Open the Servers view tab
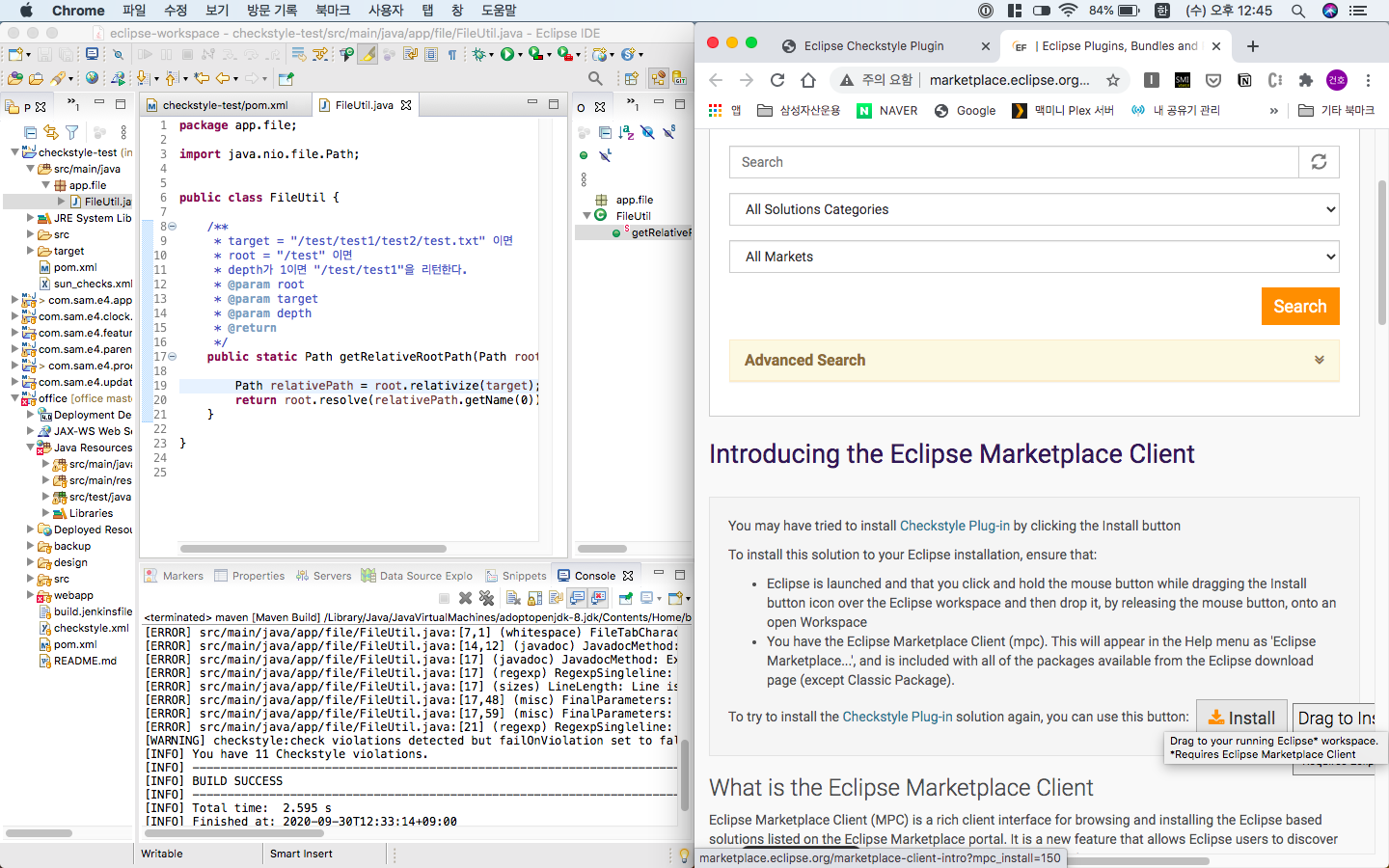1389x868 pixels. pyautogui.click(x=323, y=576)
